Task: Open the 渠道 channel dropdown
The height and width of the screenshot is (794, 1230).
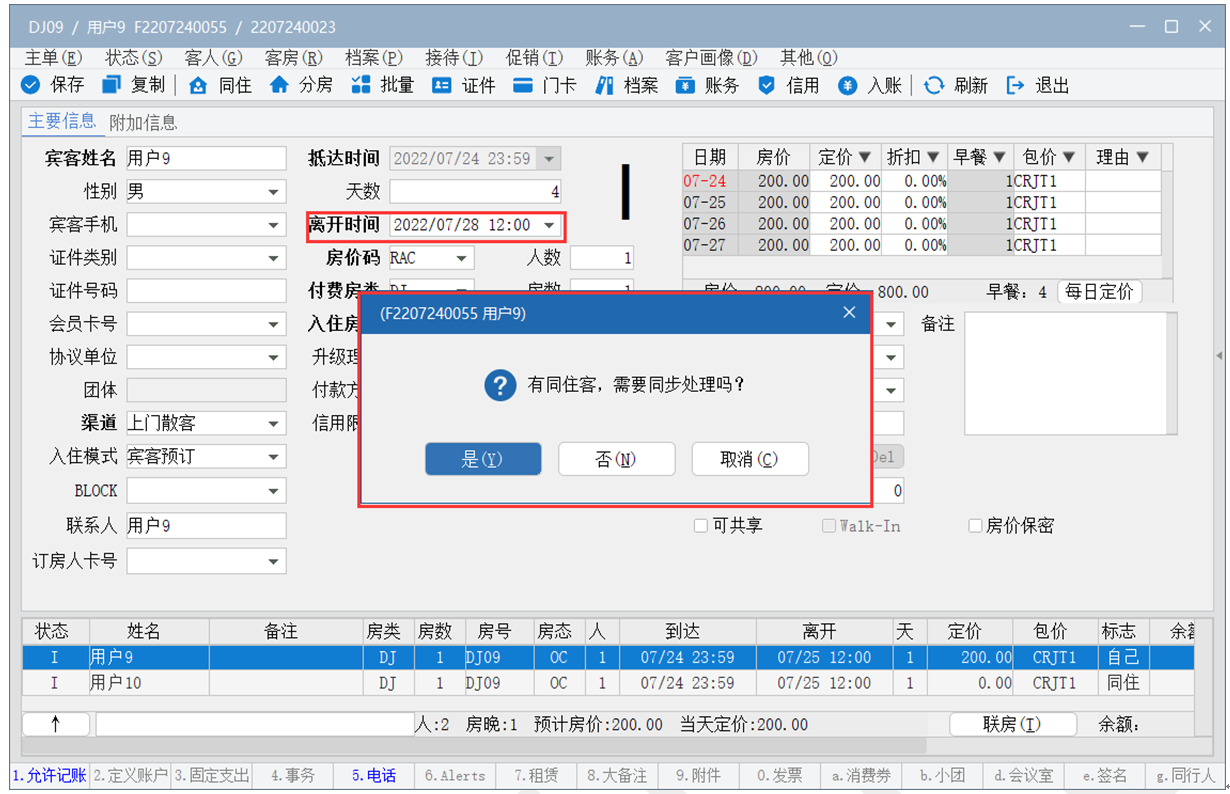Action: pyautogui.click(x=274, y=424)
